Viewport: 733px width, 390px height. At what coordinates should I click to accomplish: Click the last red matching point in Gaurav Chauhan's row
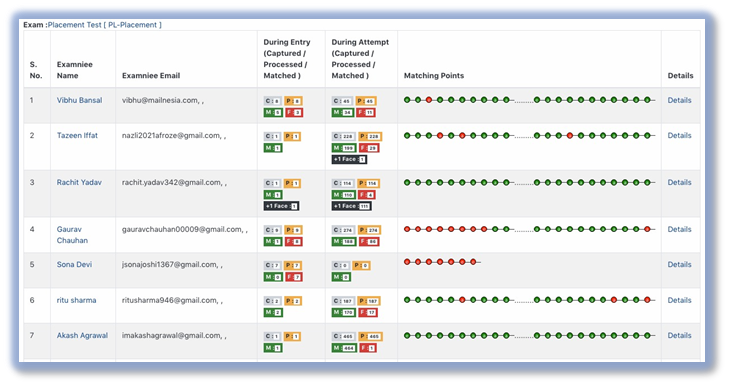pos(647,229)
